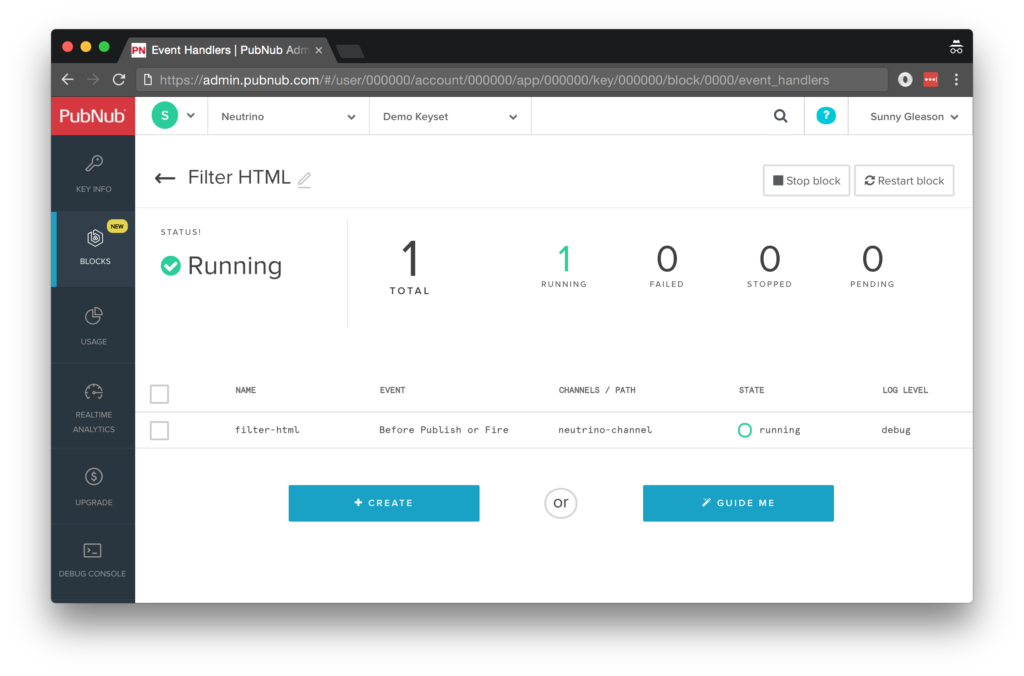The height and width of the screenshot is (676, 1024).
Task: Open help question mark icon
Action: pos(825,116)
